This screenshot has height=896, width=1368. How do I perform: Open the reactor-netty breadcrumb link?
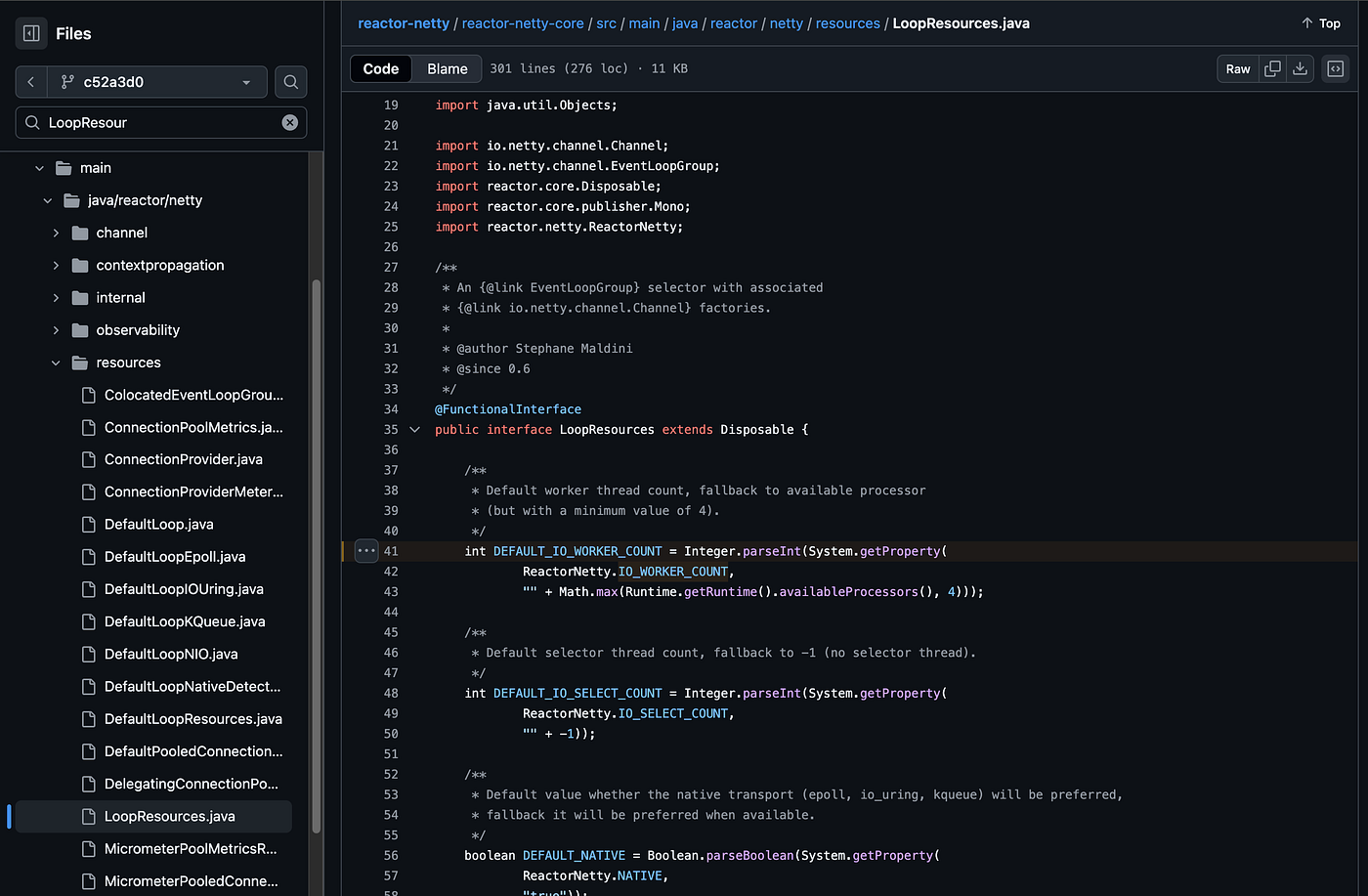pos(404,23)
